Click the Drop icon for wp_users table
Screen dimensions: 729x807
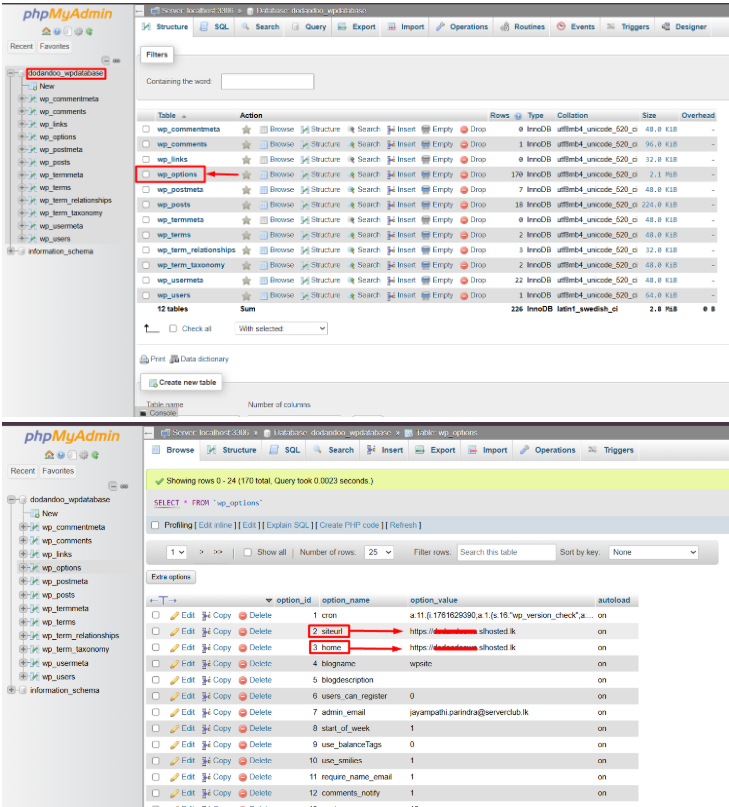465,296
